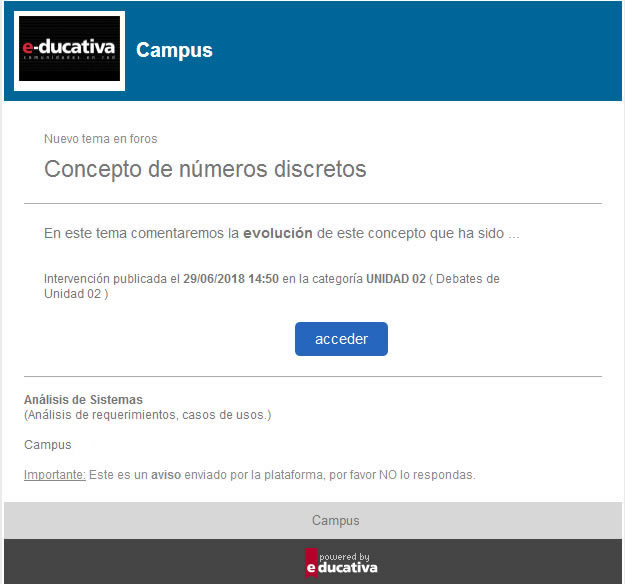
Task: Click the underlined Importante text
Action: 55,475
